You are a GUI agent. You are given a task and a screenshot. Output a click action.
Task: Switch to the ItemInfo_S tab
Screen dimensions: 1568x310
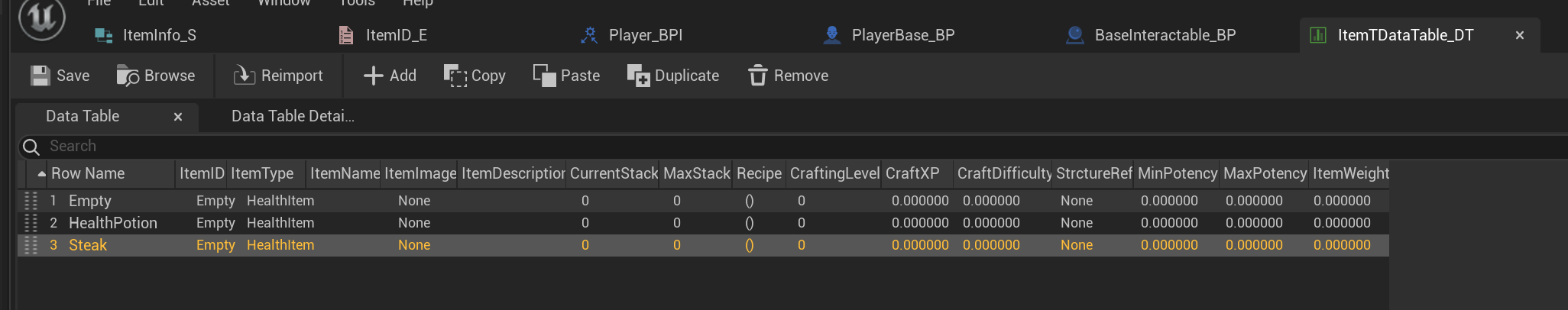160,35
